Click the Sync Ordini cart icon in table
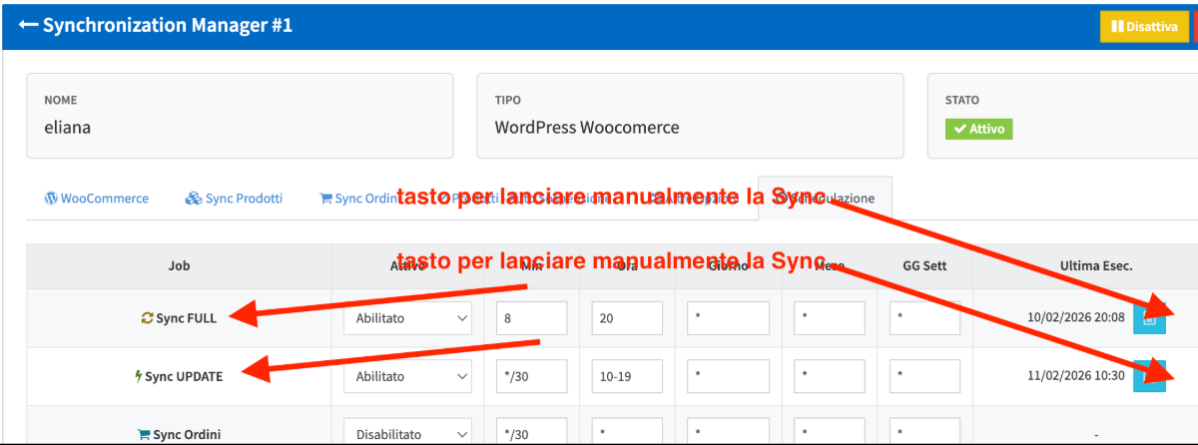Viewport: 1198px width, 445px height. point(143,435)
